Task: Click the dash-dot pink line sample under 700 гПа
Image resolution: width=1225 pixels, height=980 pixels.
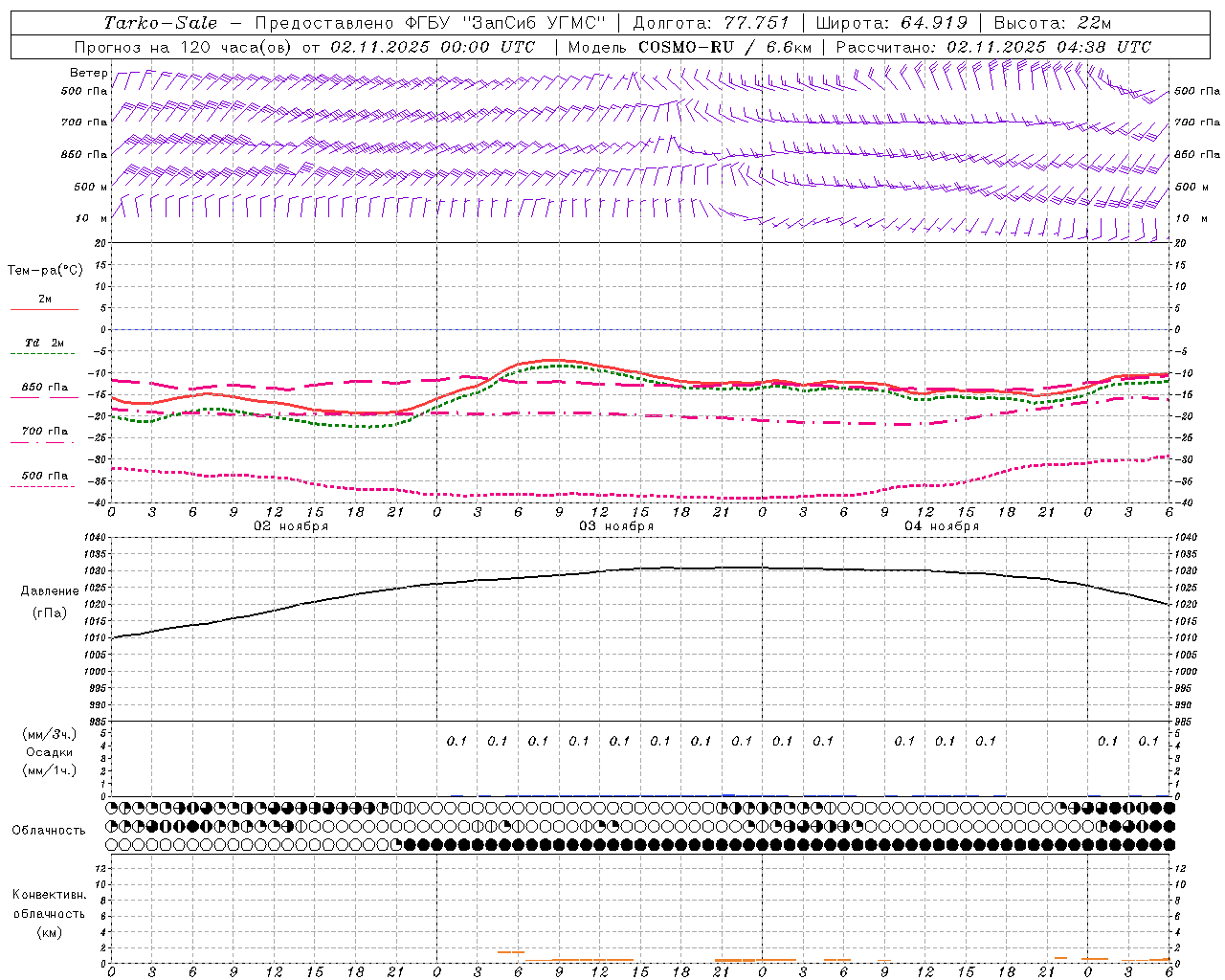Action: [x=43, y=442]
